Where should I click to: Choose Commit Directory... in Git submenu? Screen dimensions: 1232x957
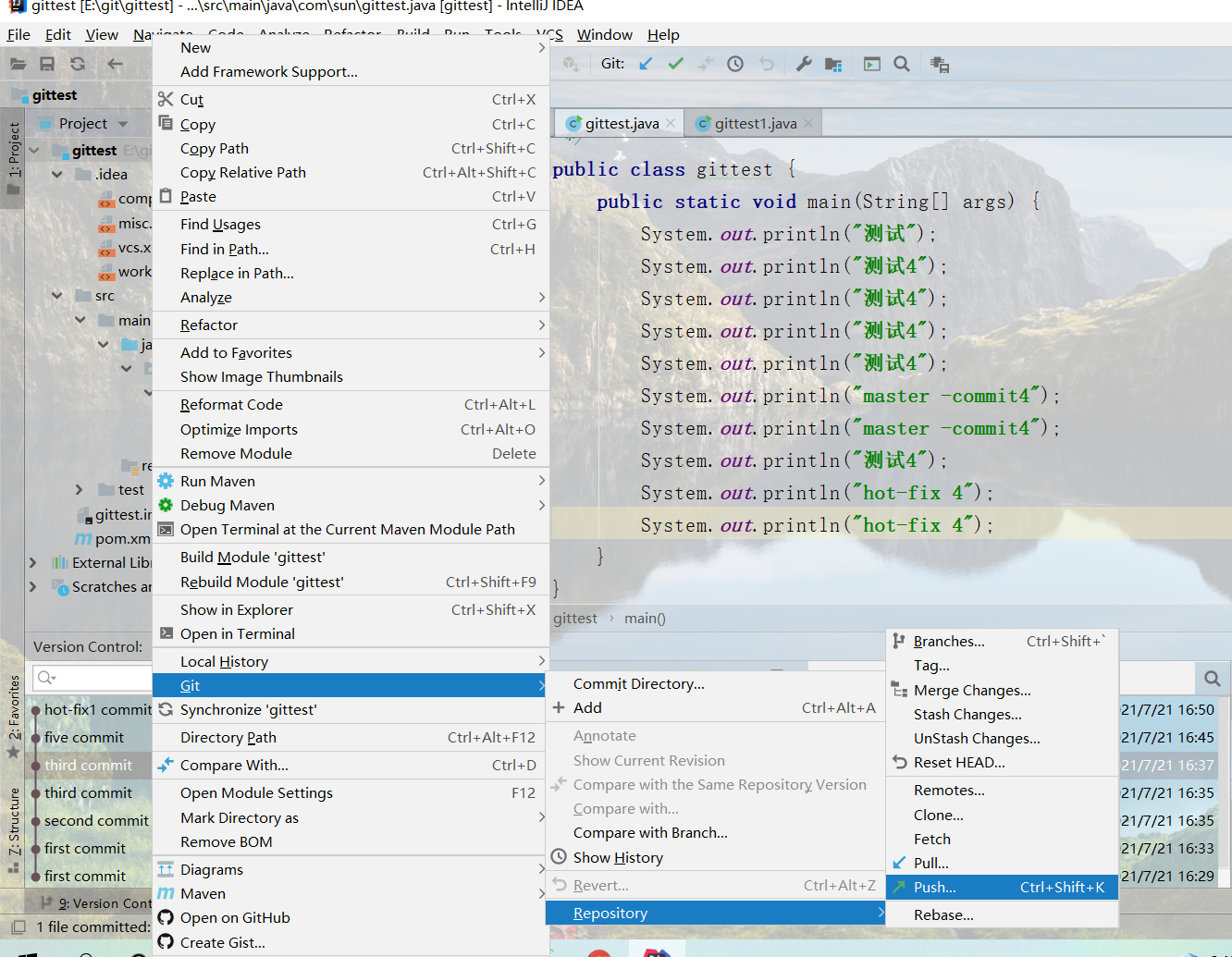click(x=715, y=683)
